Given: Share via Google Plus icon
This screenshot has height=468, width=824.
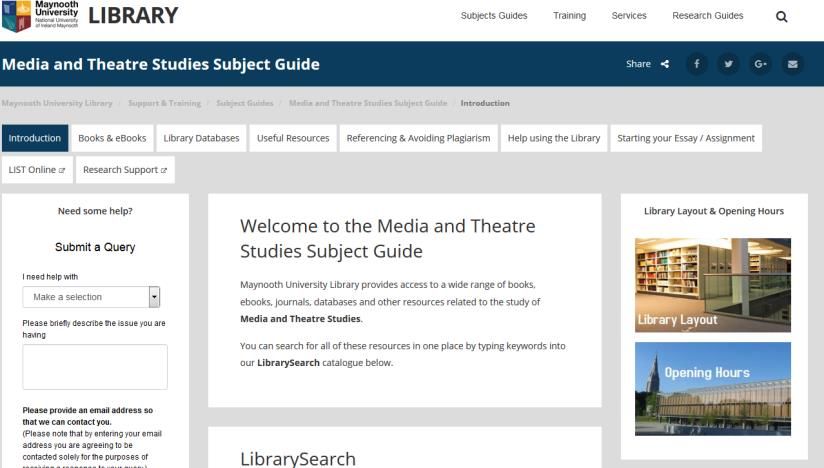Looking at the screenshot, I should [x=760, y=64].
